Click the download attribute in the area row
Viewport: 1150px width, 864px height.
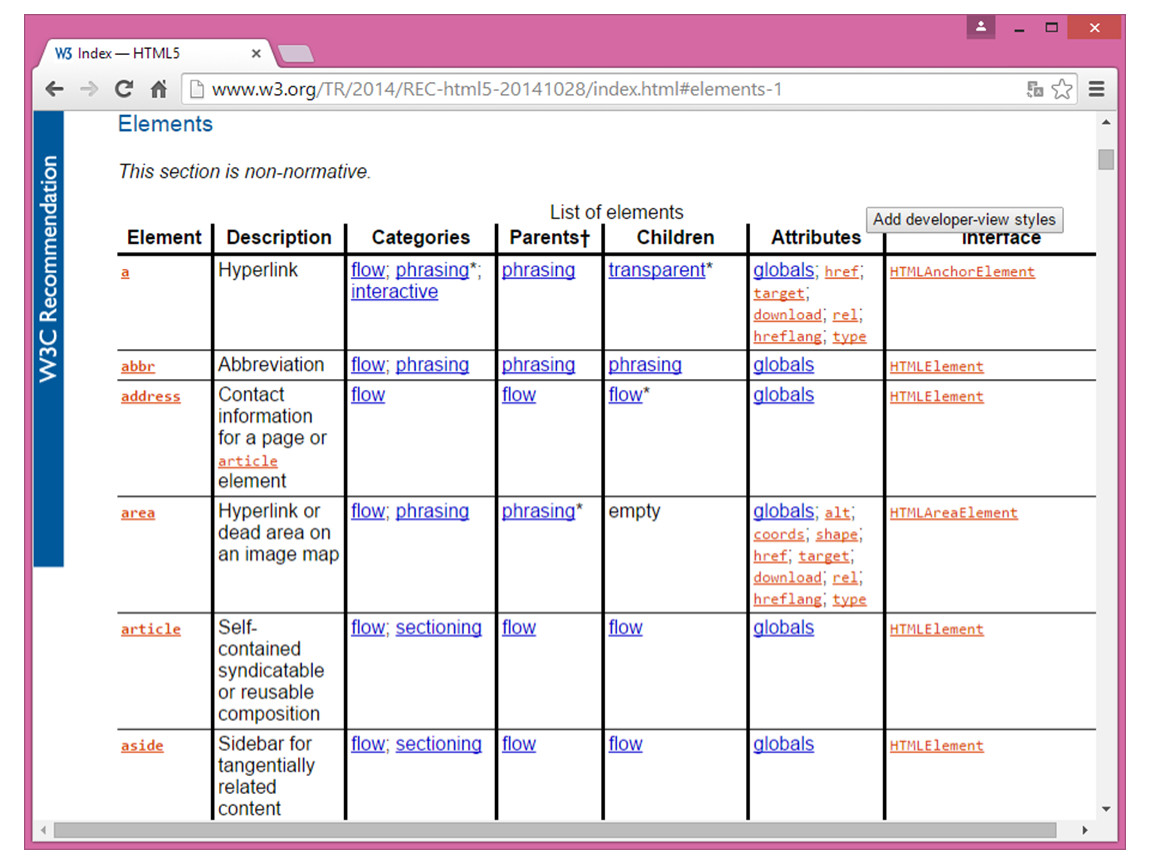pos(787,578)
